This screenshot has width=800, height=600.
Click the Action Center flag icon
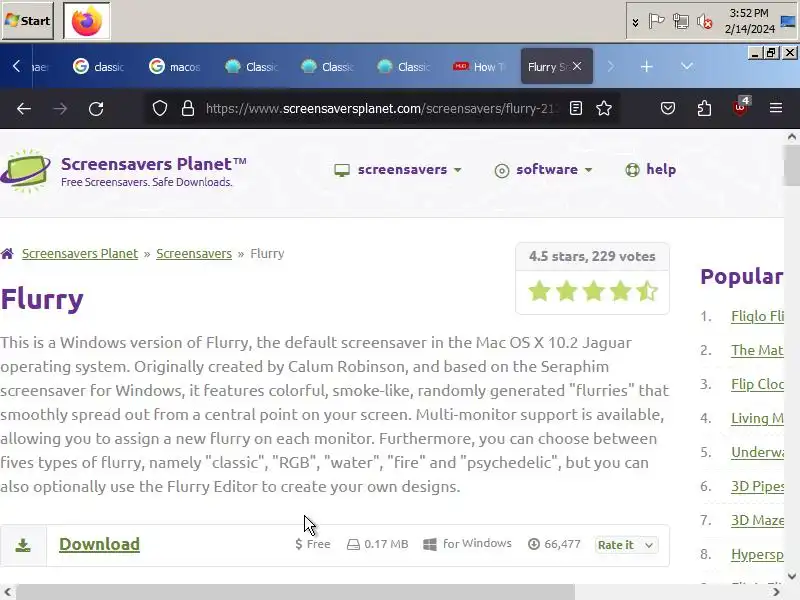(656, 21)
